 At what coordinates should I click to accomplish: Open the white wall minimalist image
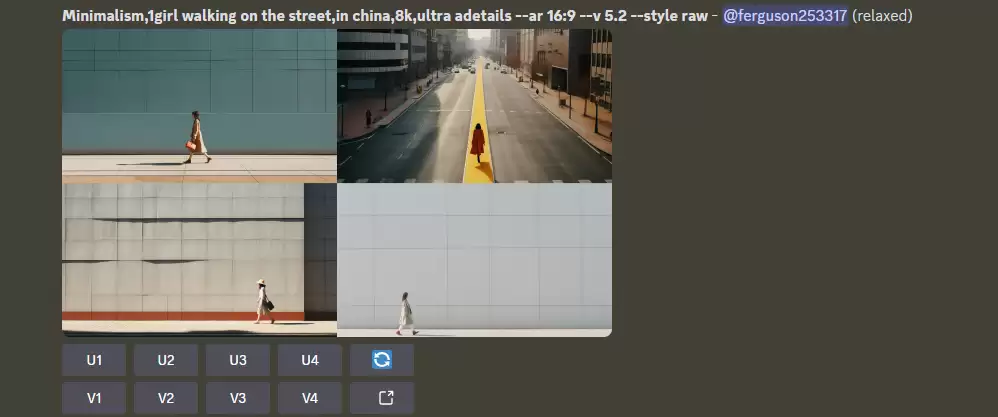(474, 259)
